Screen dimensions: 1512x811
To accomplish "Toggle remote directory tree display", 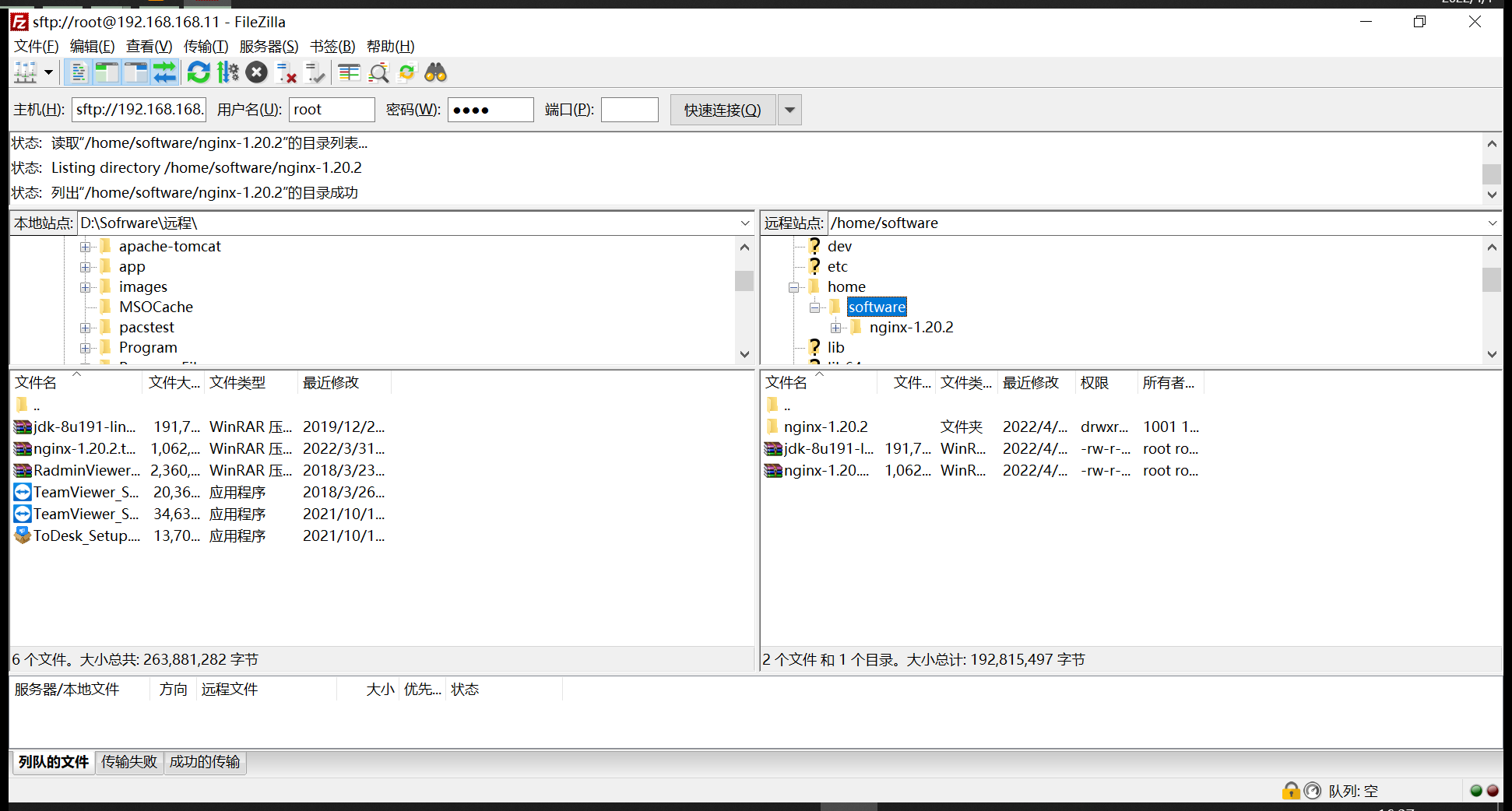I will [135, 73].
